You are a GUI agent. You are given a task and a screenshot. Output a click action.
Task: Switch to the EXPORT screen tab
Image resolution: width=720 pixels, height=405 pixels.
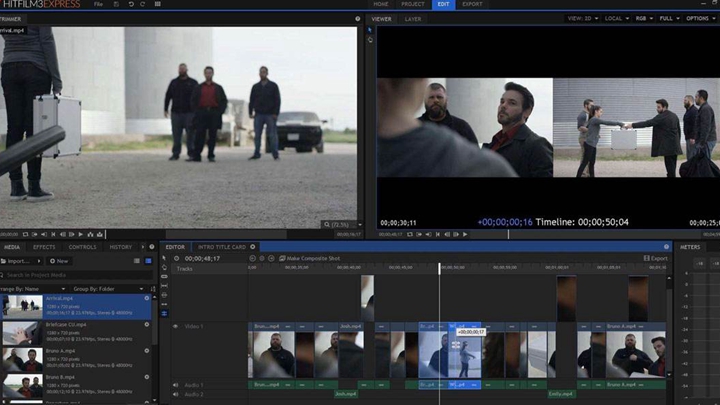pos(472,4)
